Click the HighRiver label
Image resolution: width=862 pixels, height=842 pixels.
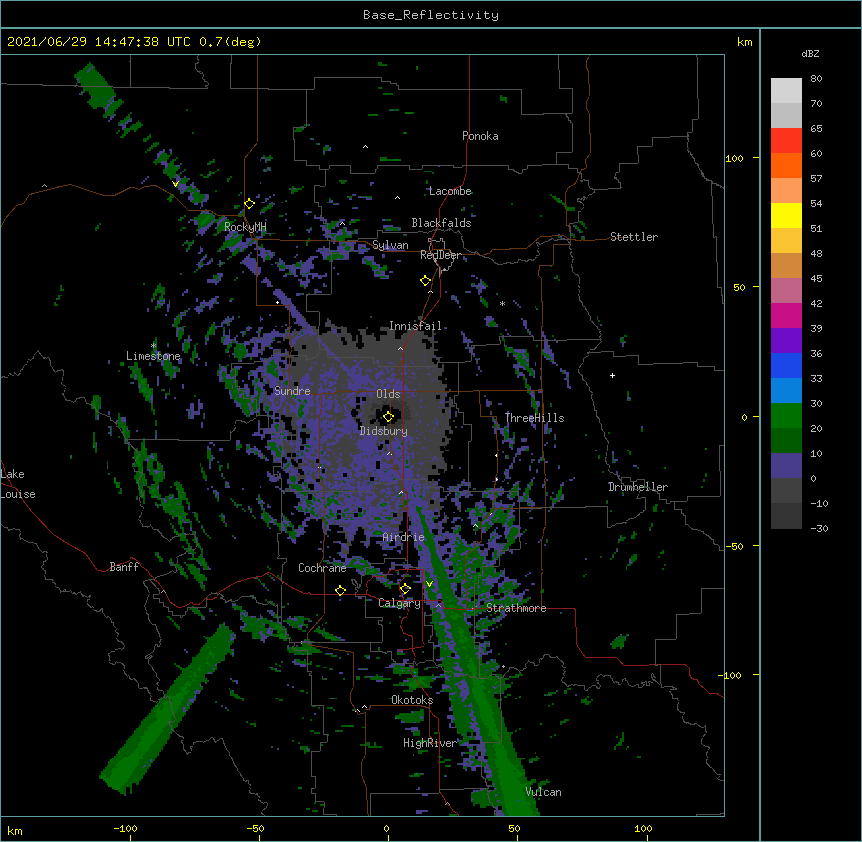click(430, 743)
